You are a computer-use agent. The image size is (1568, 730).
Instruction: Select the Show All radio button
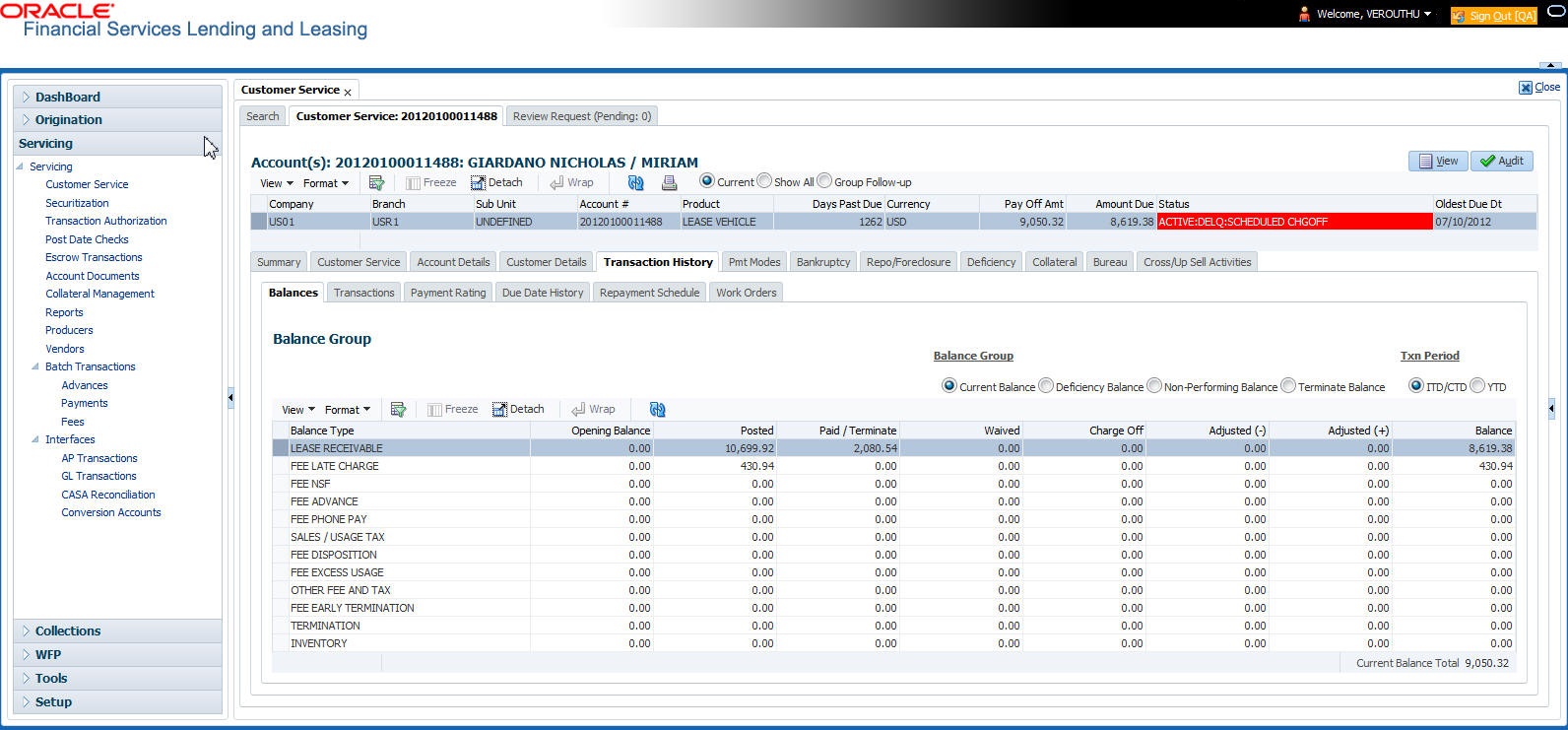coord(764,181)
